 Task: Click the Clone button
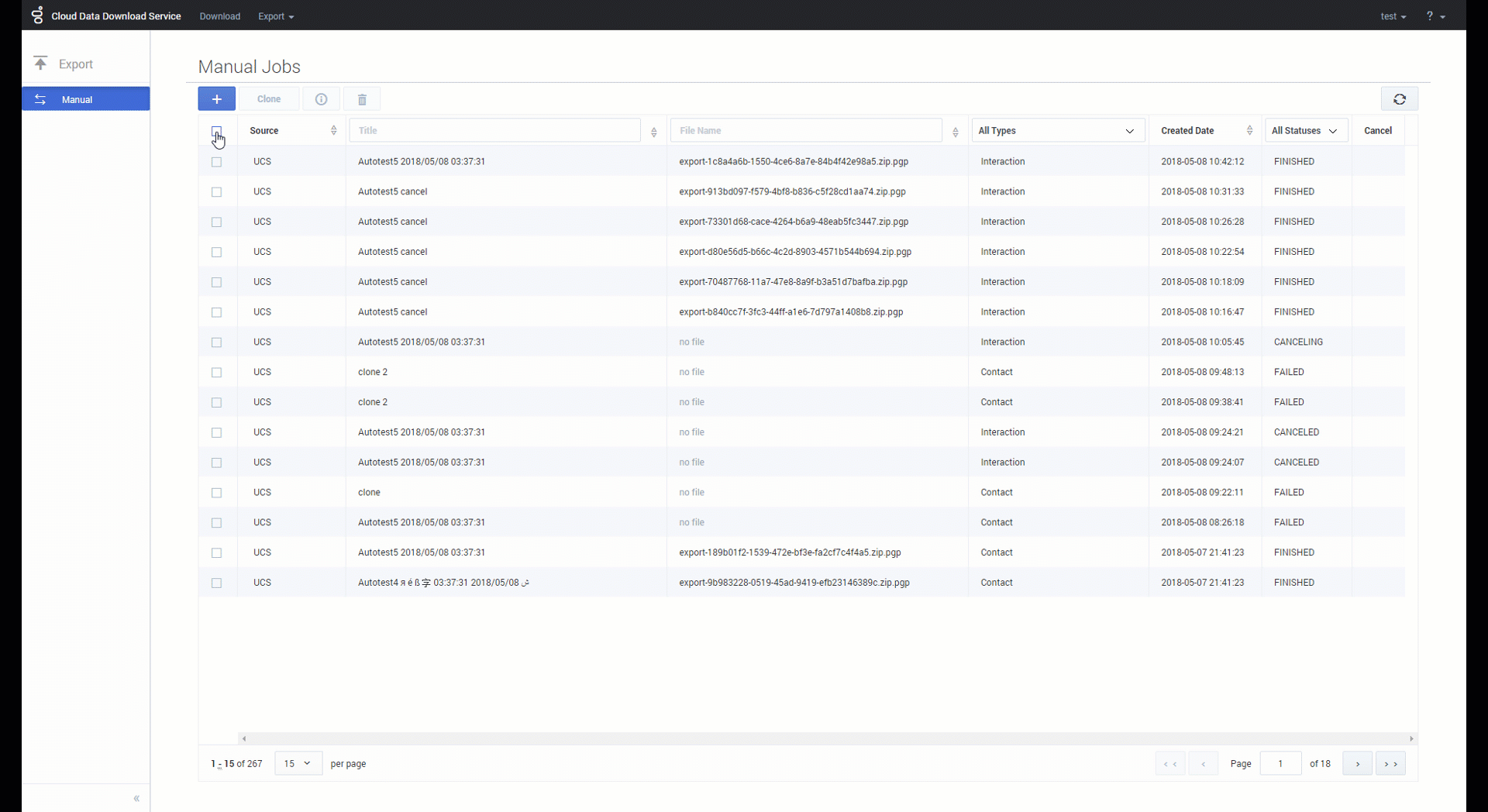click(269, 99)
